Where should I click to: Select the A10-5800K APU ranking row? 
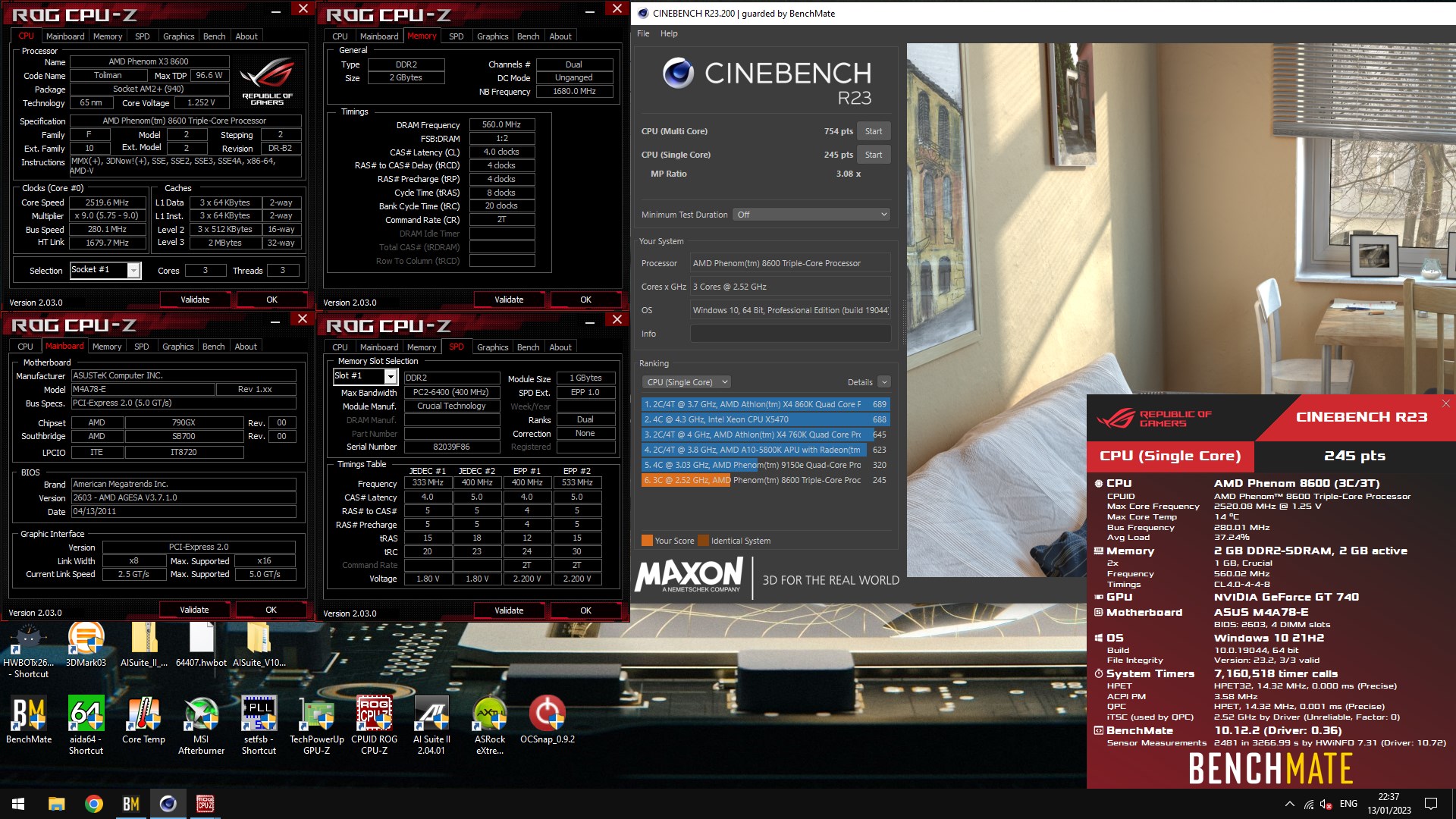[x=765, y=450]
